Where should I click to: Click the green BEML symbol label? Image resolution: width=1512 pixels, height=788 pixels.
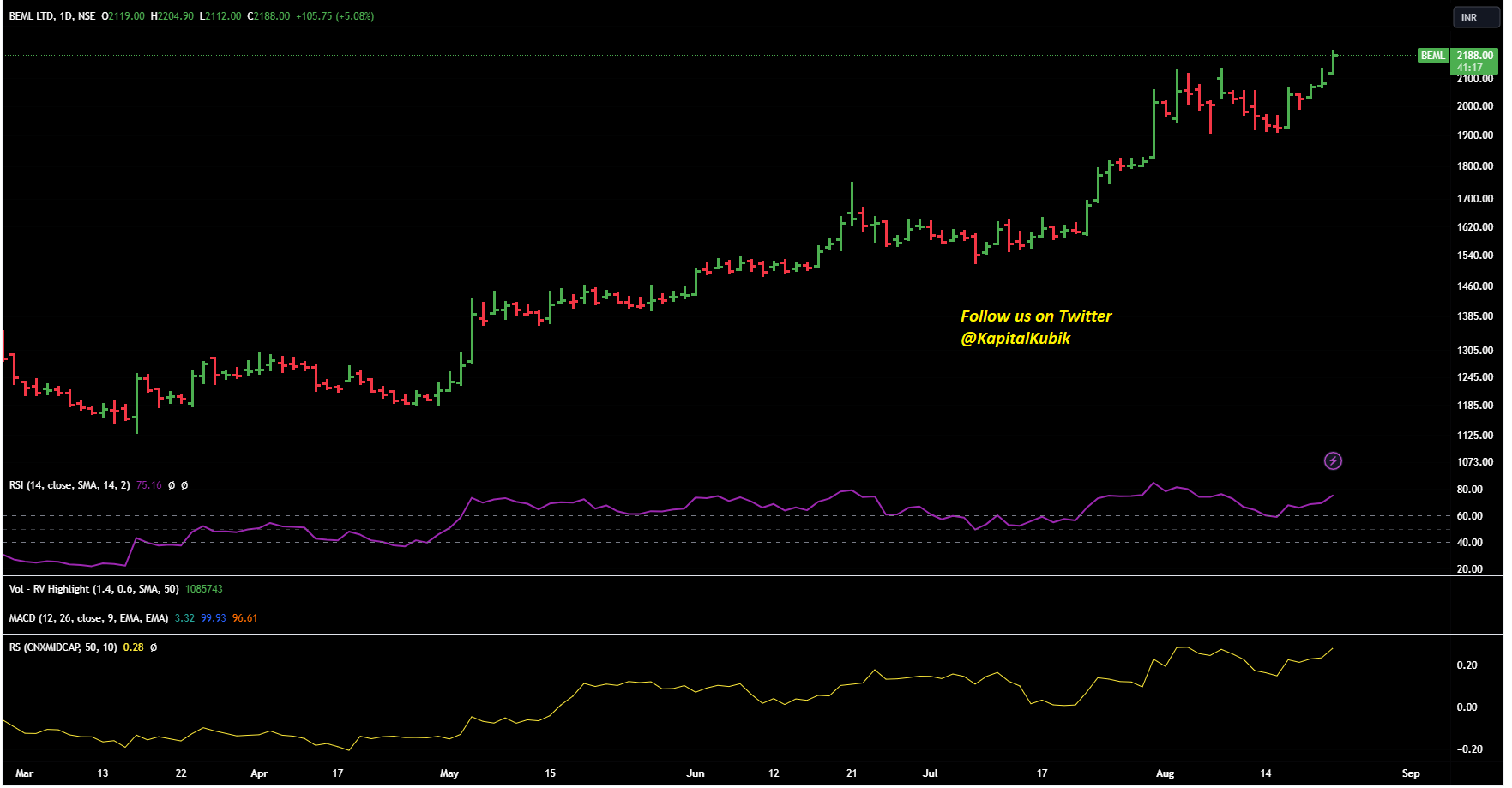point(1432,56)
